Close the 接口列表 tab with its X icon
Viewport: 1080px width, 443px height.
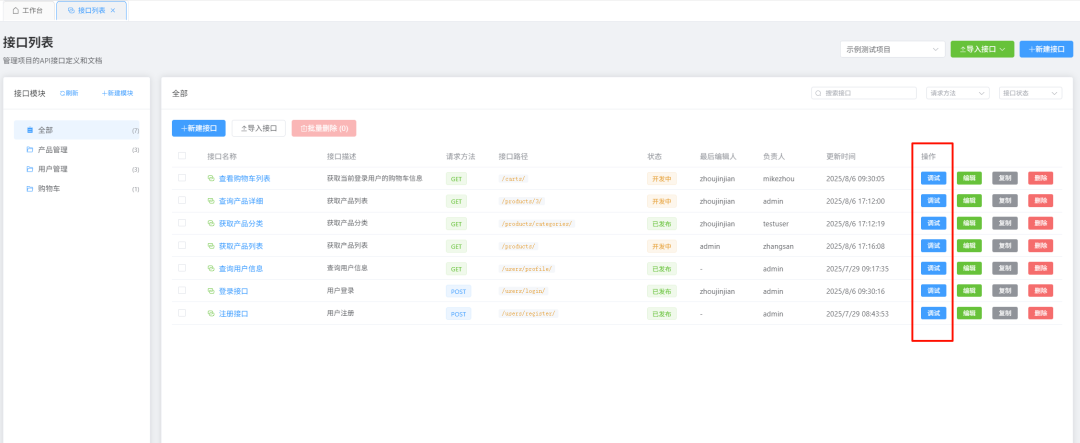[113, 10]
